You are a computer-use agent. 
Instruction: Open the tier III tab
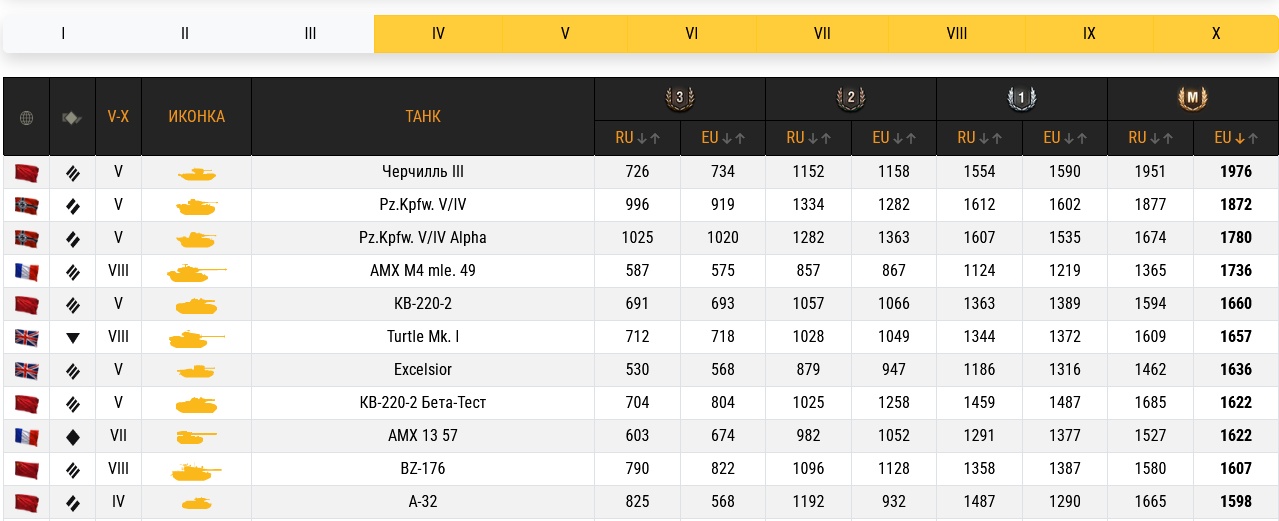point(310,33)
